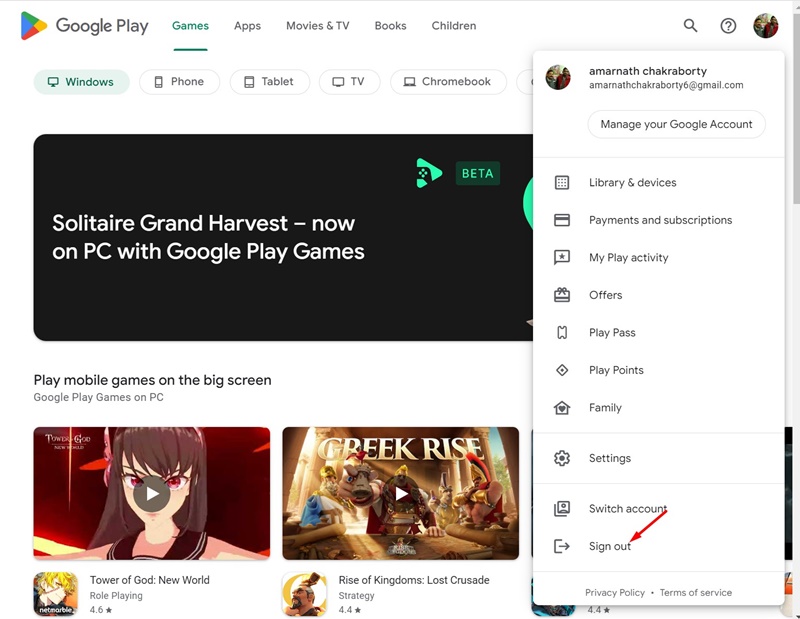Click the profile avatar in top bar
The width and height of the screenshot is (800, 619).
(x=766, y=26)
